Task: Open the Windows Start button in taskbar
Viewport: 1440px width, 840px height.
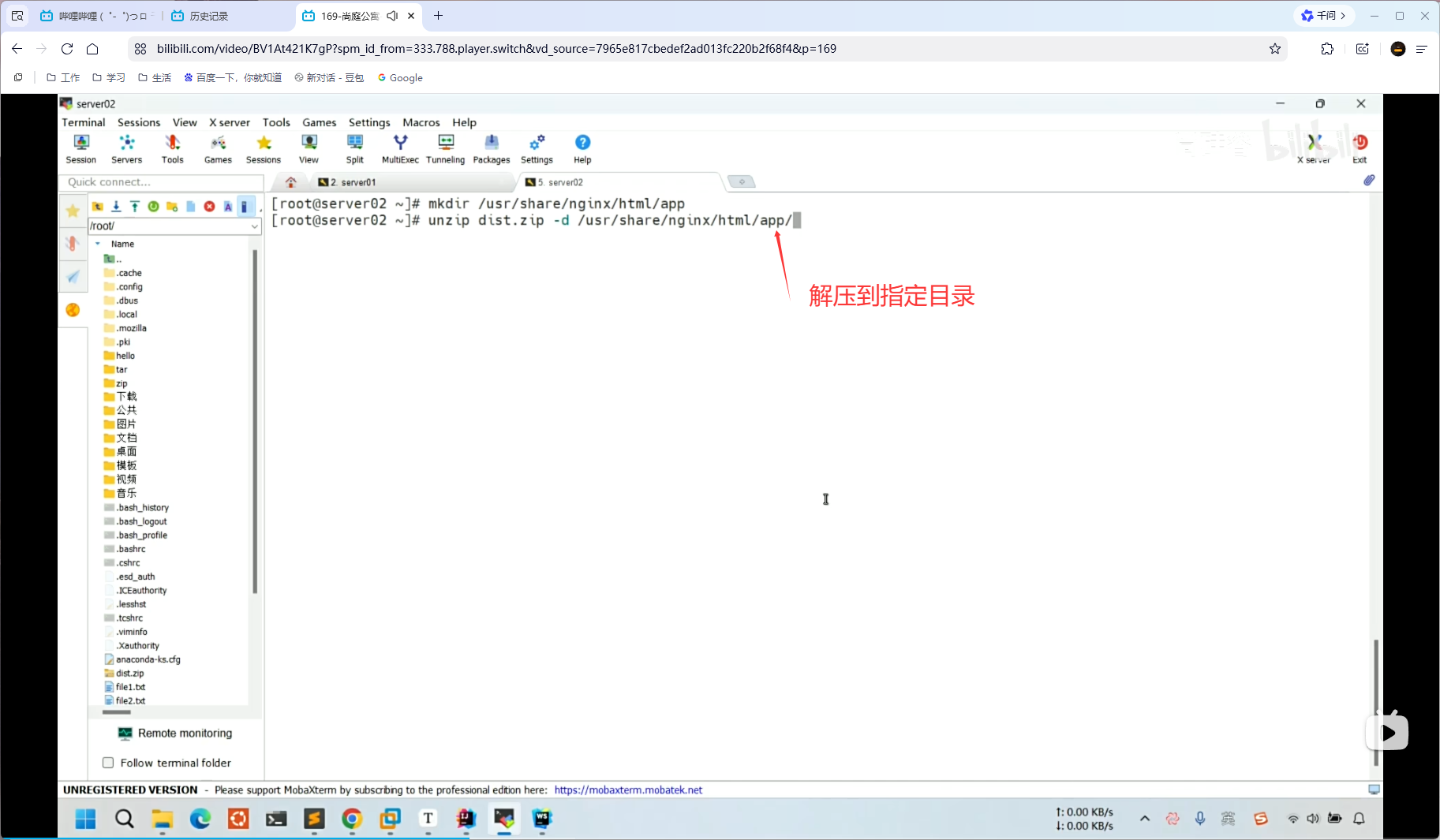Action: pos(85,819)
